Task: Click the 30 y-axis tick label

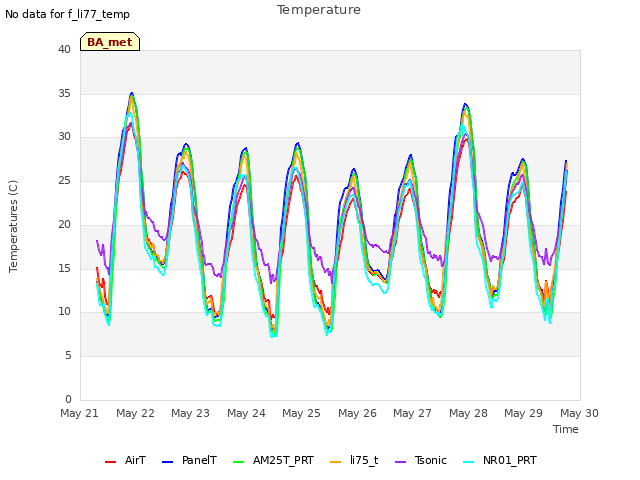Action: [x=64, y=137]
